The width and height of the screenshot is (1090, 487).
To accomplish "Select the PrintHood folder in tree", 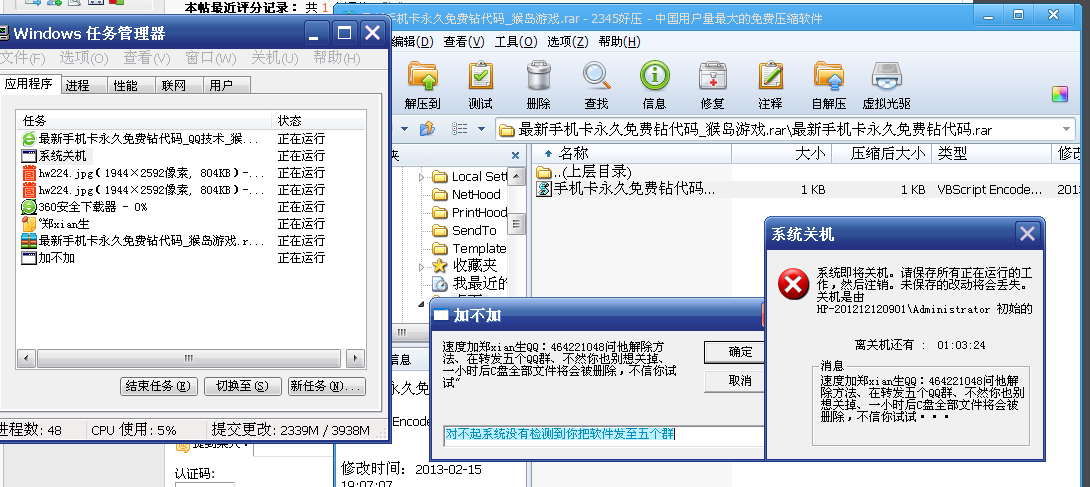I will tap(470, 213).
